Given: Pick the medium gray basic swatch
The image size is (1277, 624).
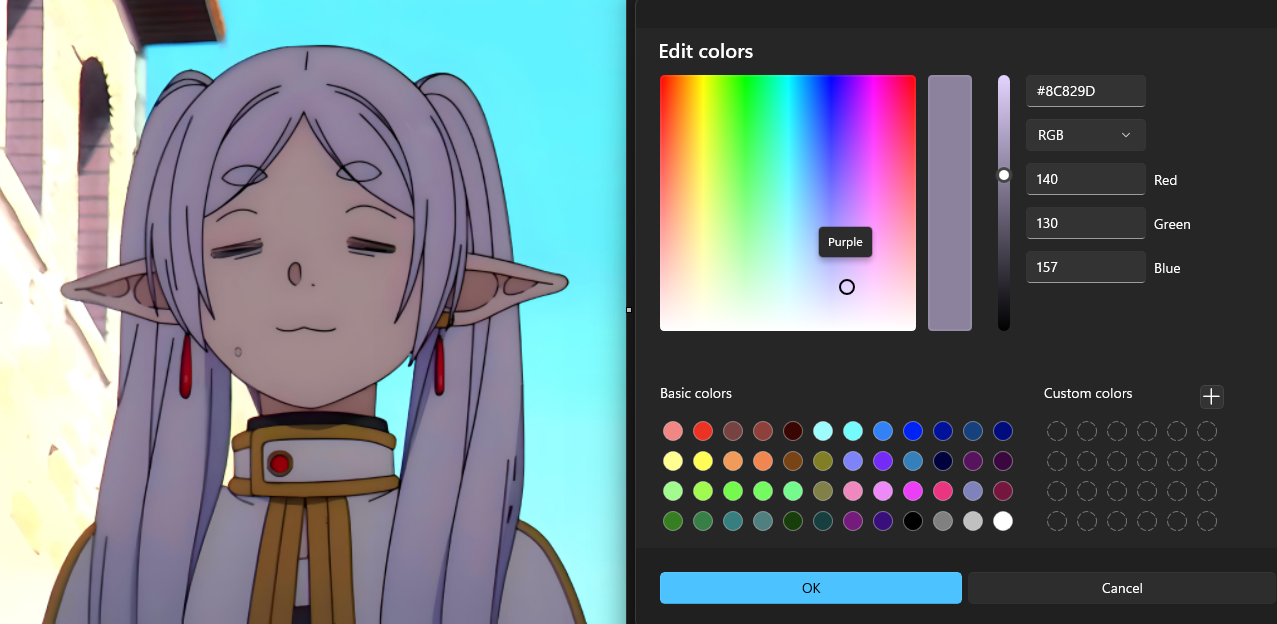Looking at the screenshot, I should tap(943, 521).
